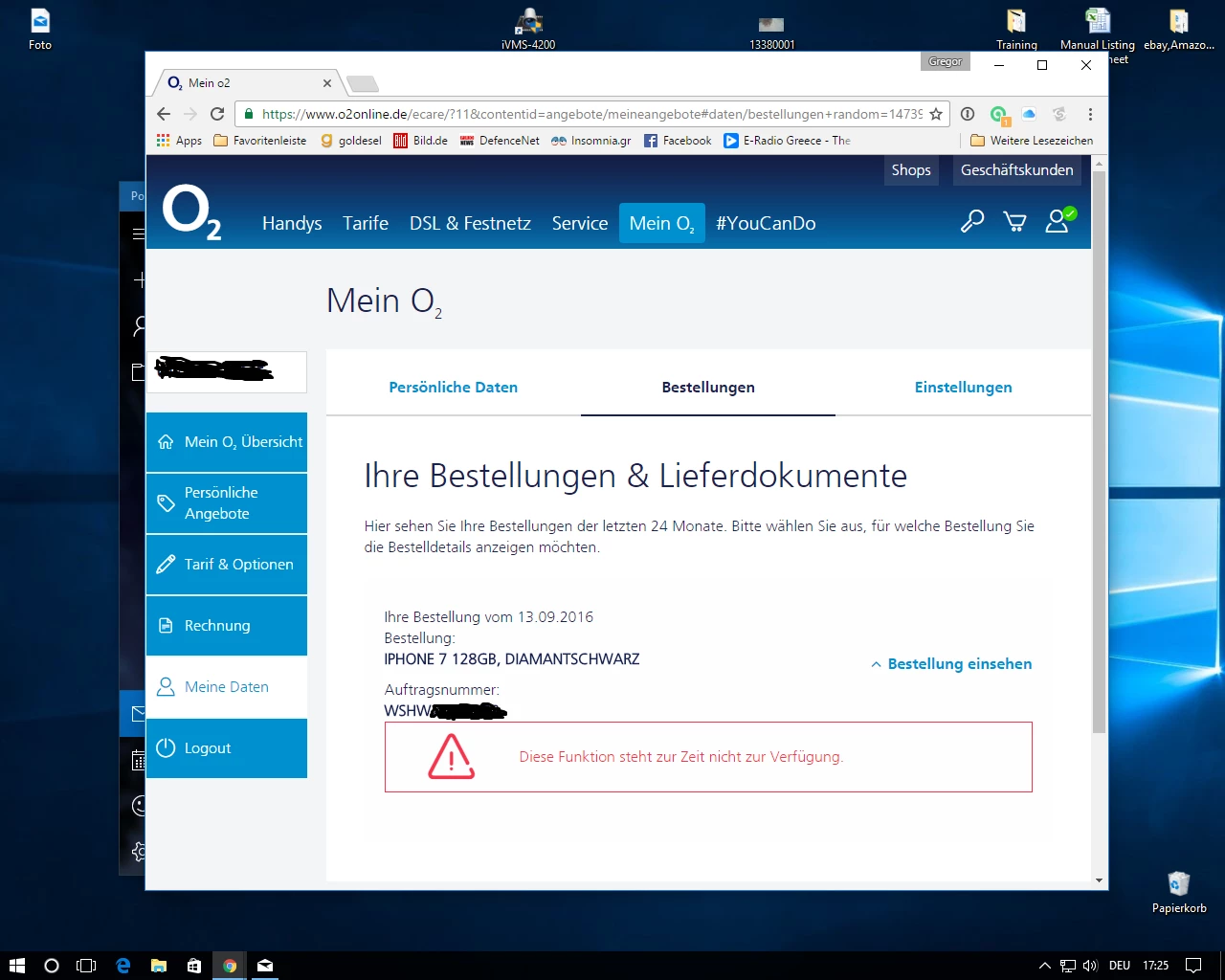Switch to Persönliche Daten tab
Screen dimensions: 1225x980
pos(454,388)
